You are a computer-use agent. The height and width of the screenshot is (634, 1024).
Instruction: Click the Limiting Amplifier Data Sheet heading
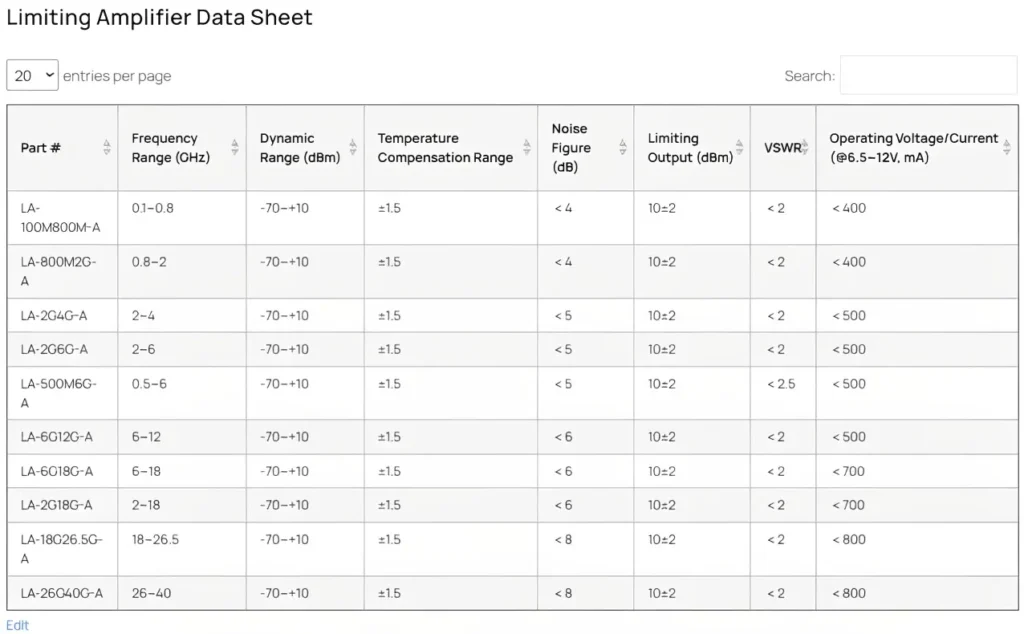click(160, 18)
